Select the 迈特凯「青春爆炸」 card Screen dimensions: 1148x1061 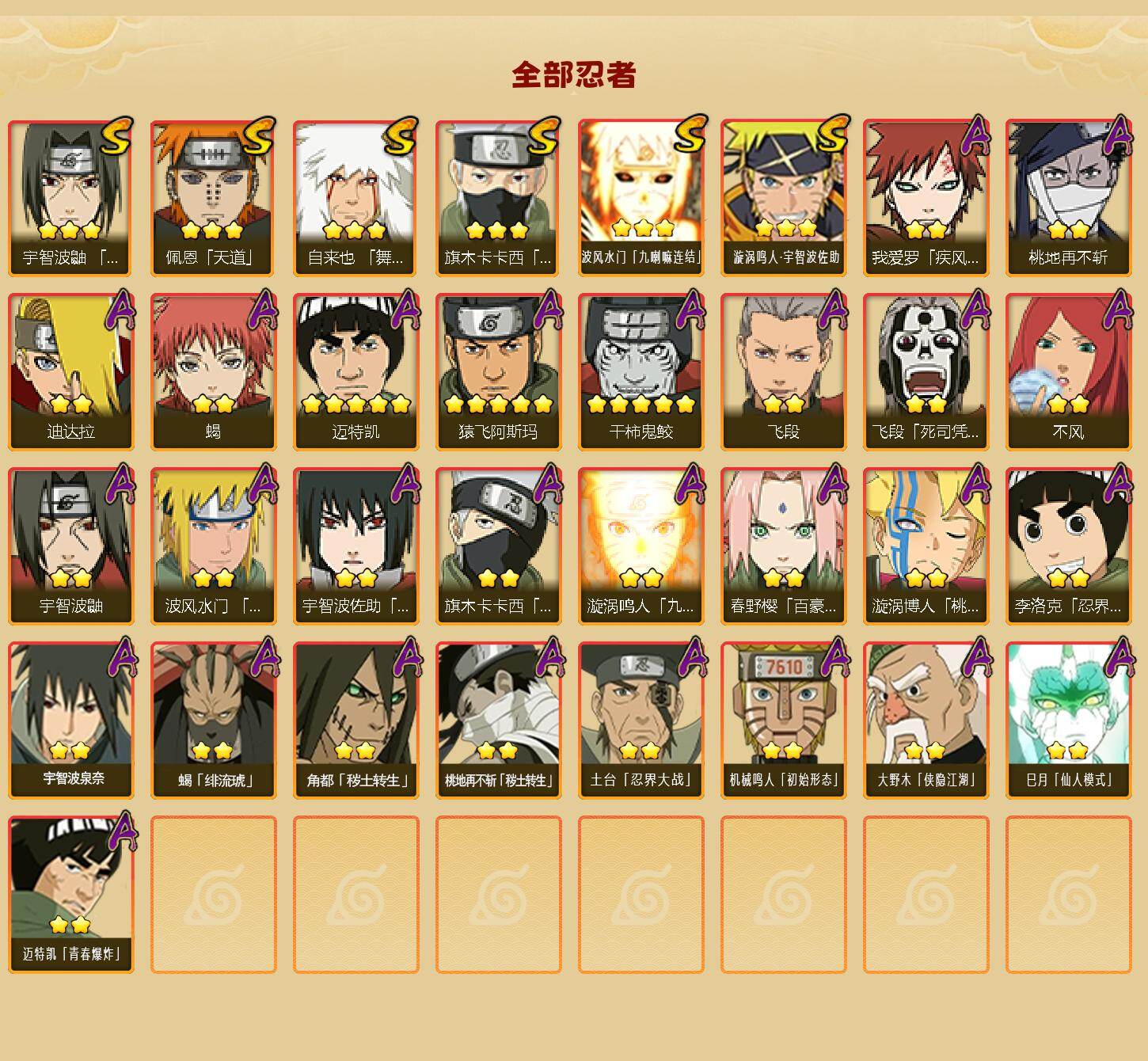(71, 895)
